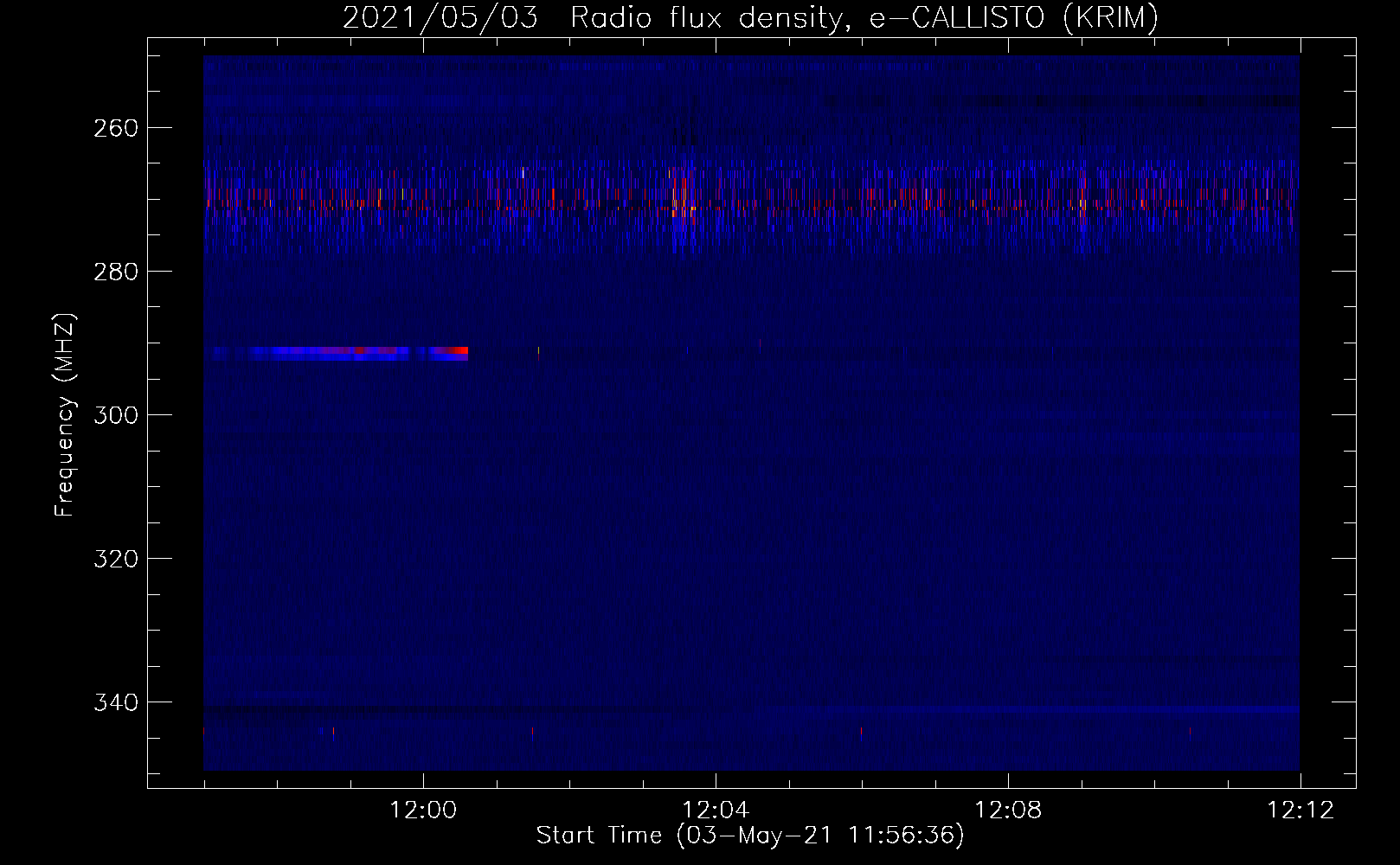Select the 300 frequency tick label
The image size is (1400, 865).
coord(116,415)
